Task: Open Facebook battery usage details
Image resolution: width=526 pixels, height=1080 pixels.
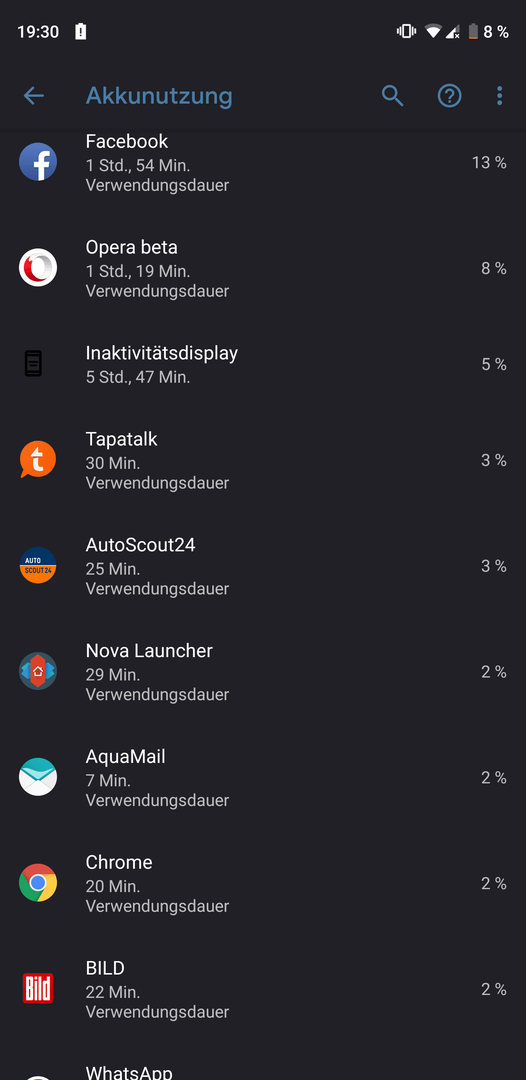Action: [263, 163]
